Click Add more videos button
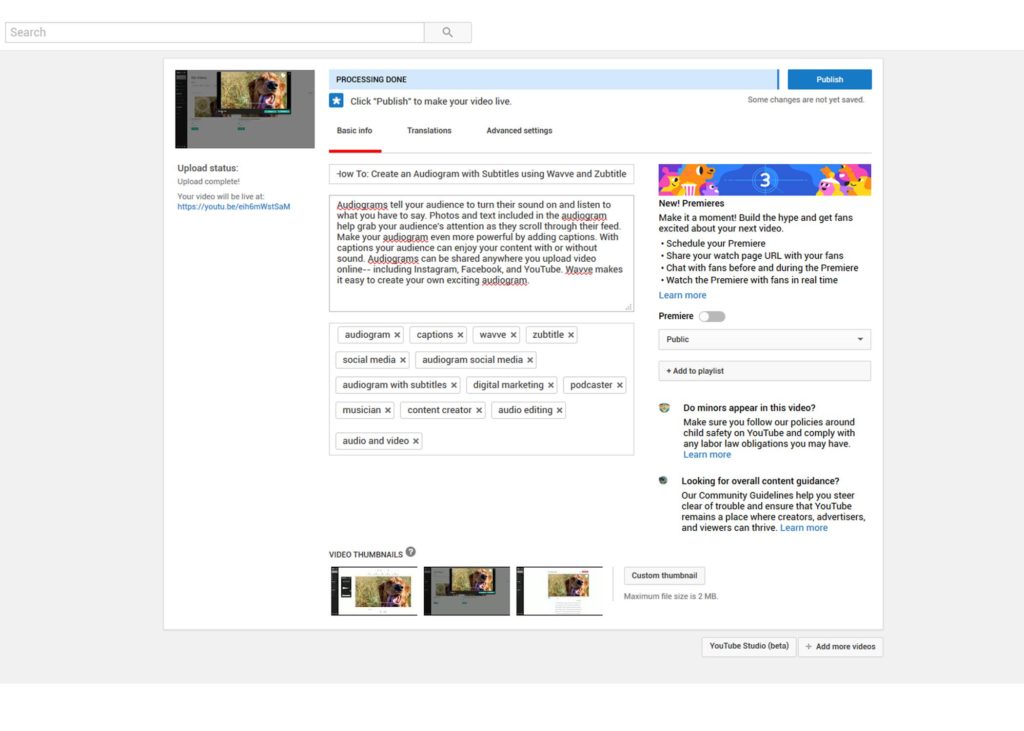The image size is (1024, 731). 840,647
